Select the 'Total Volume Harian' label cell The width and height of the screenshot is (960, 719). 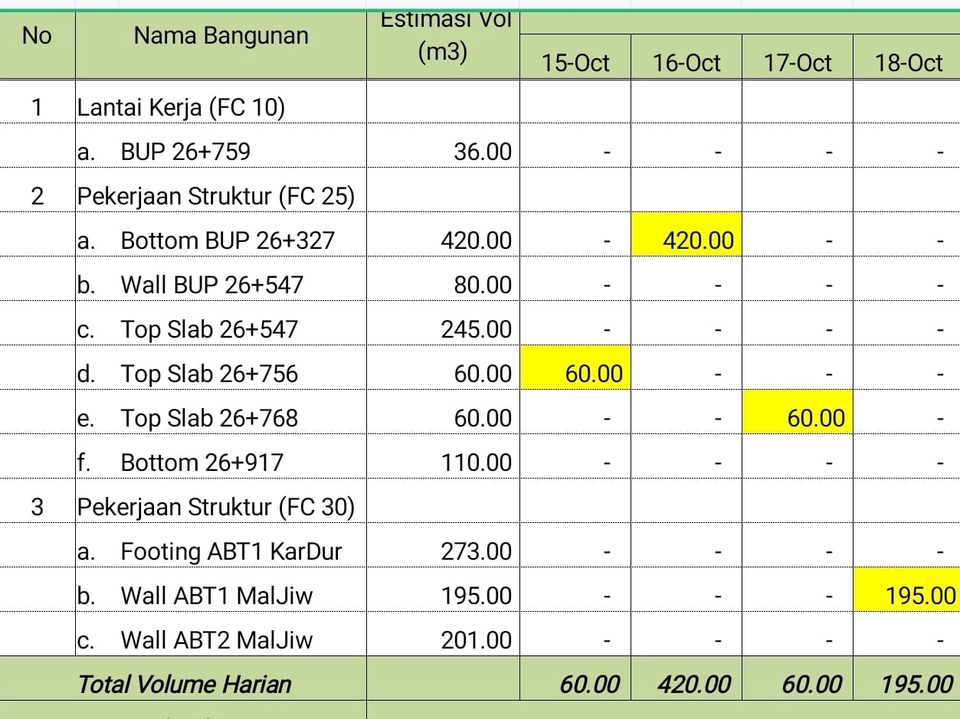[184, 679]
